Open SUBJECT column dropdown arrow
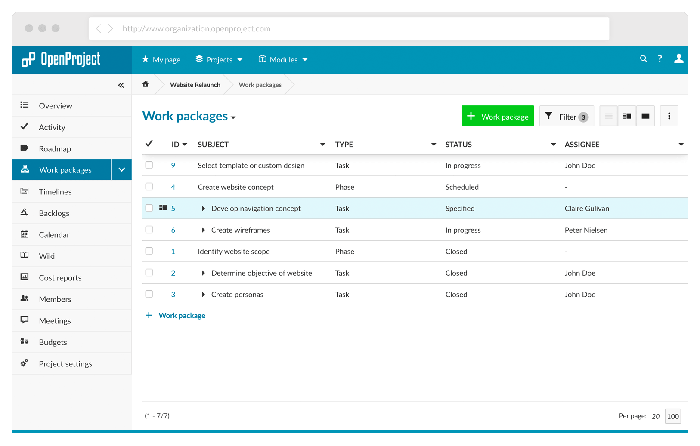Image resolution: width=700 pixels, height=446 pixels. (322, 144)
